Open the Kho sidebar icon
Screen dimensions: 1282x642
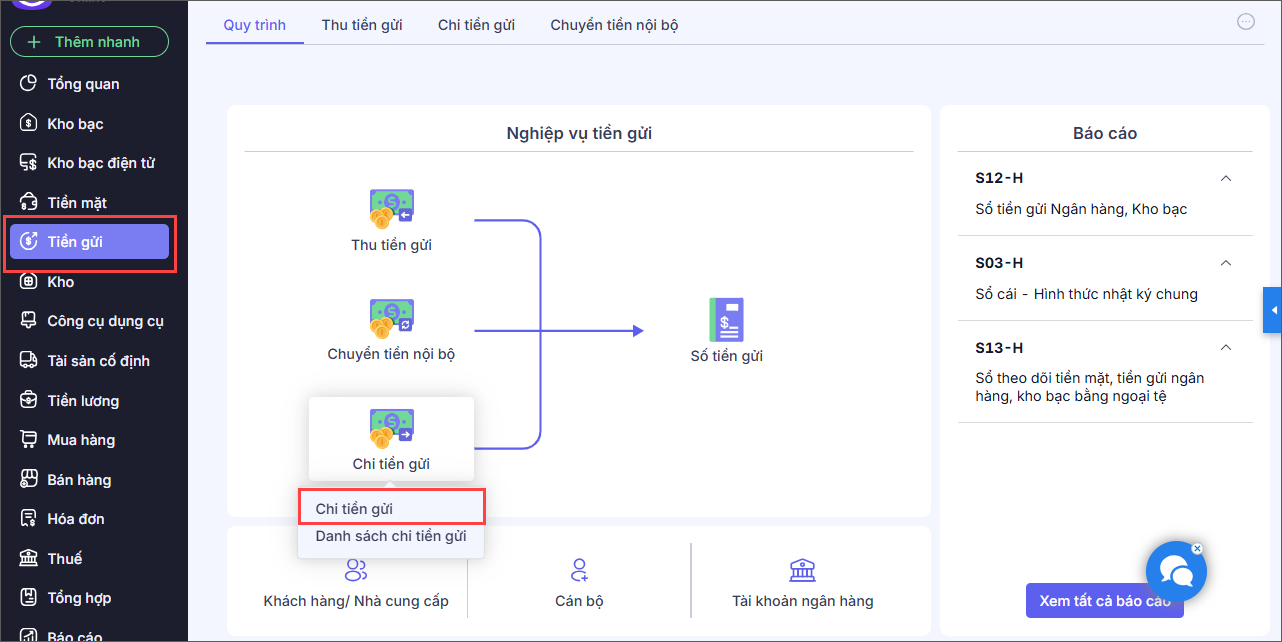tap(29, 282)
